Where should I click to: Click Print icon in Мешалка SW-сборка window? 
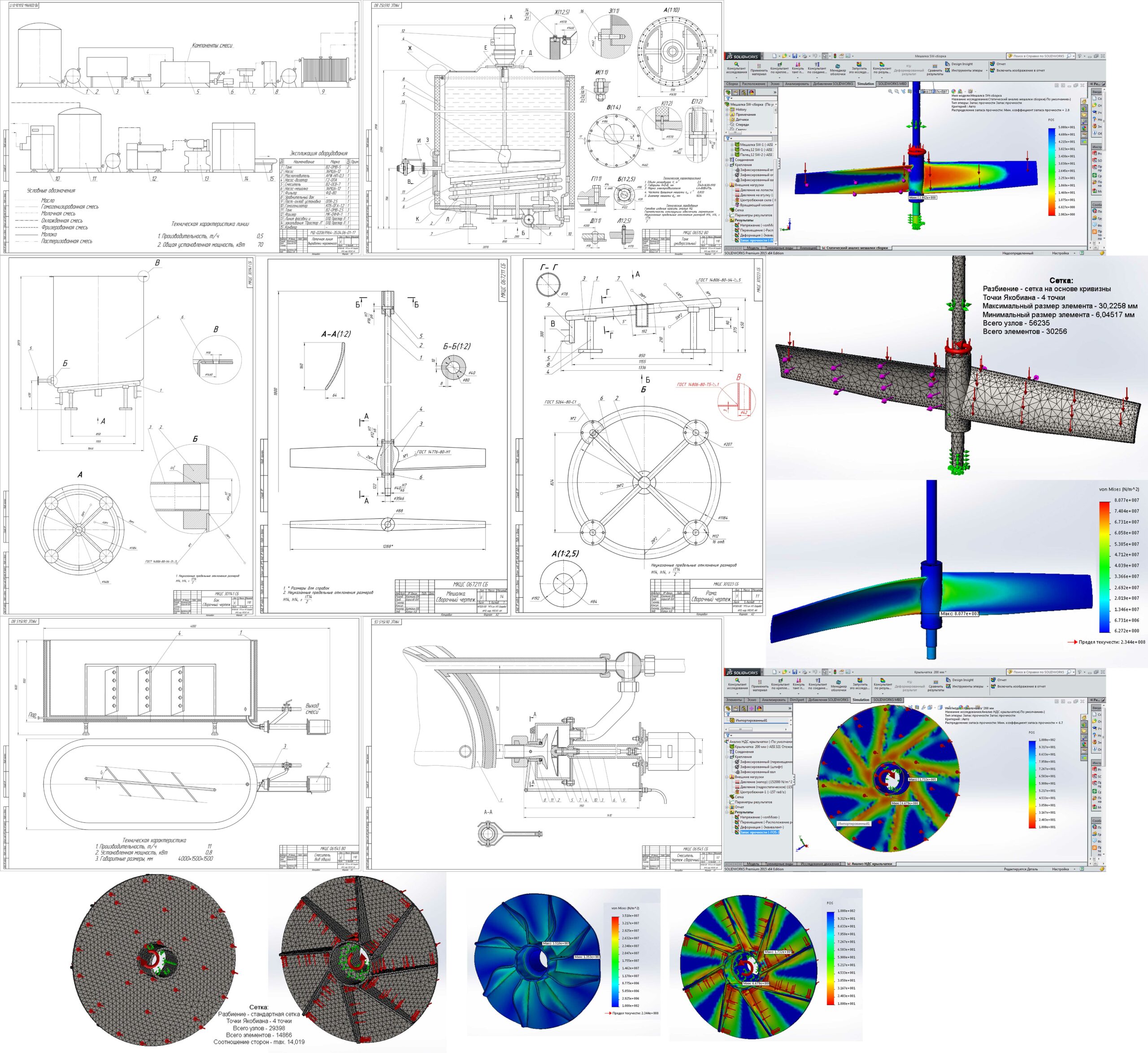[805, 56]
